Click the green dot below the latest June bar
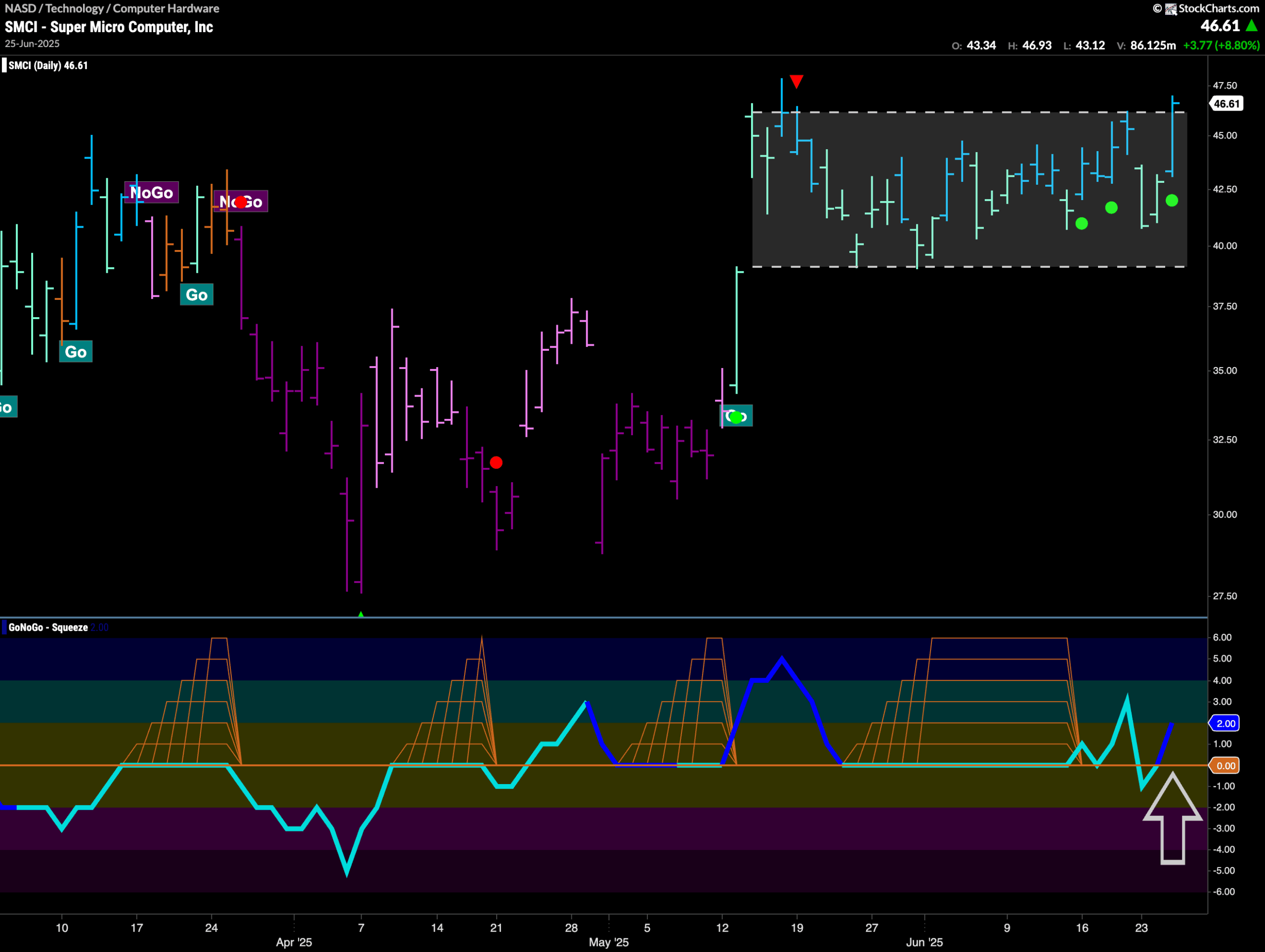 pos(1172,200)
